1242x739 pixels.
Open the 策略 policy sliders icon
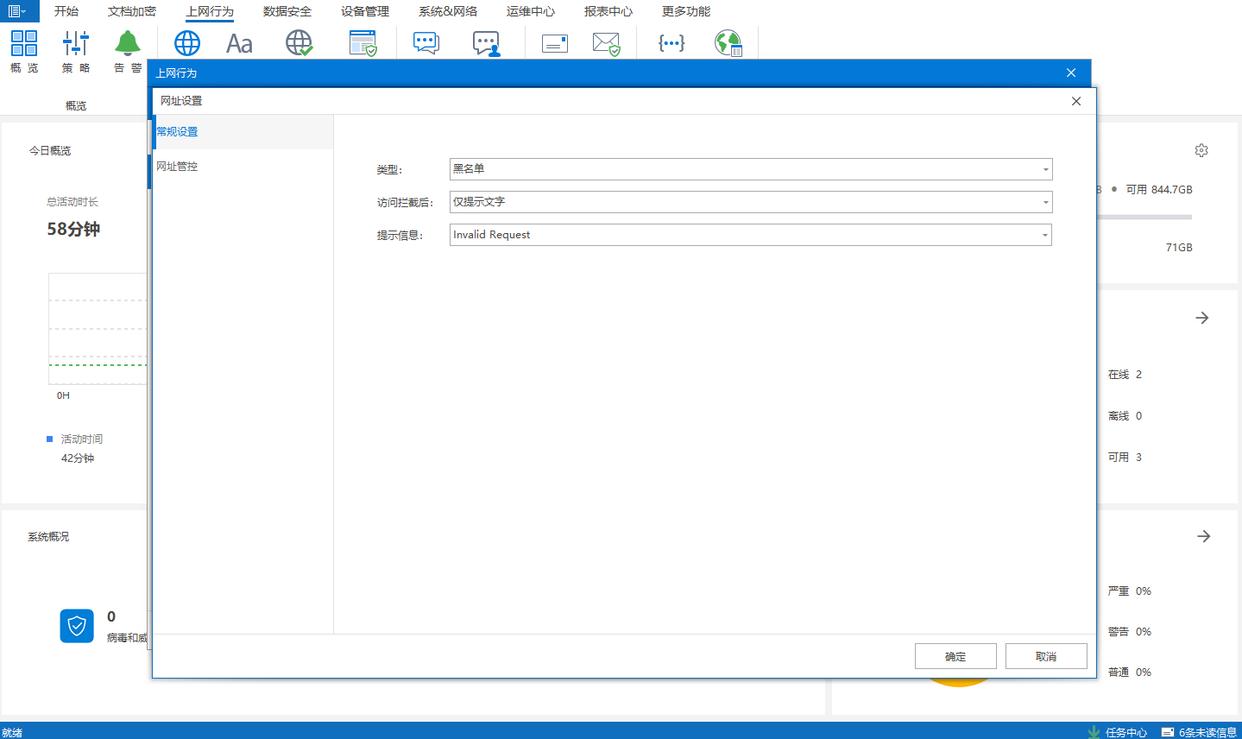click(x=76, y=44)
